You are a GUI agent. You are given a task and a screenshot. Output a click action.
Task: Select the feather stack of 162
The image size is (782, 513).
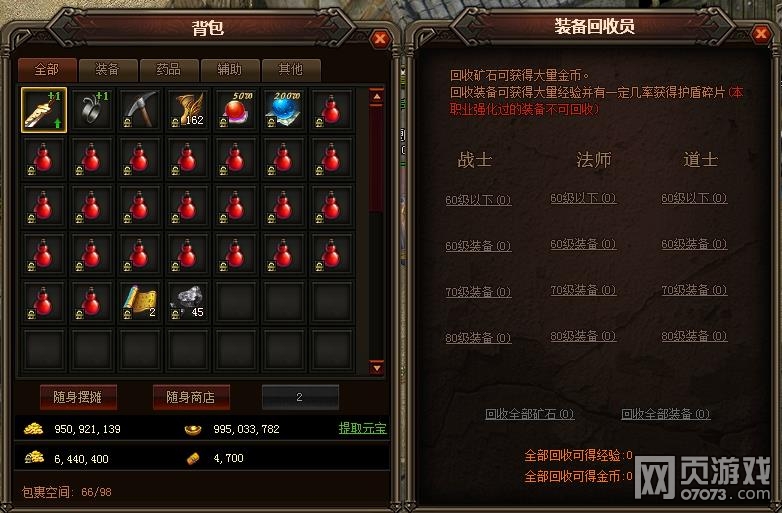[188, 110]
